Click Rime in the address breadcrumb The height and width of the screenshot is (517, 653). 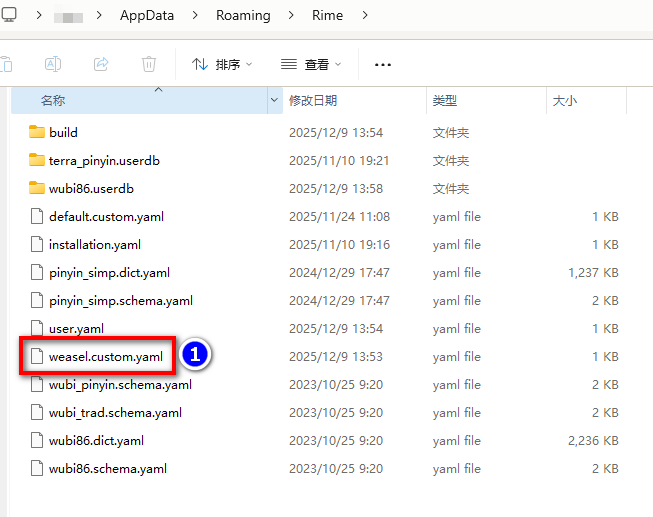click(327, 15)
